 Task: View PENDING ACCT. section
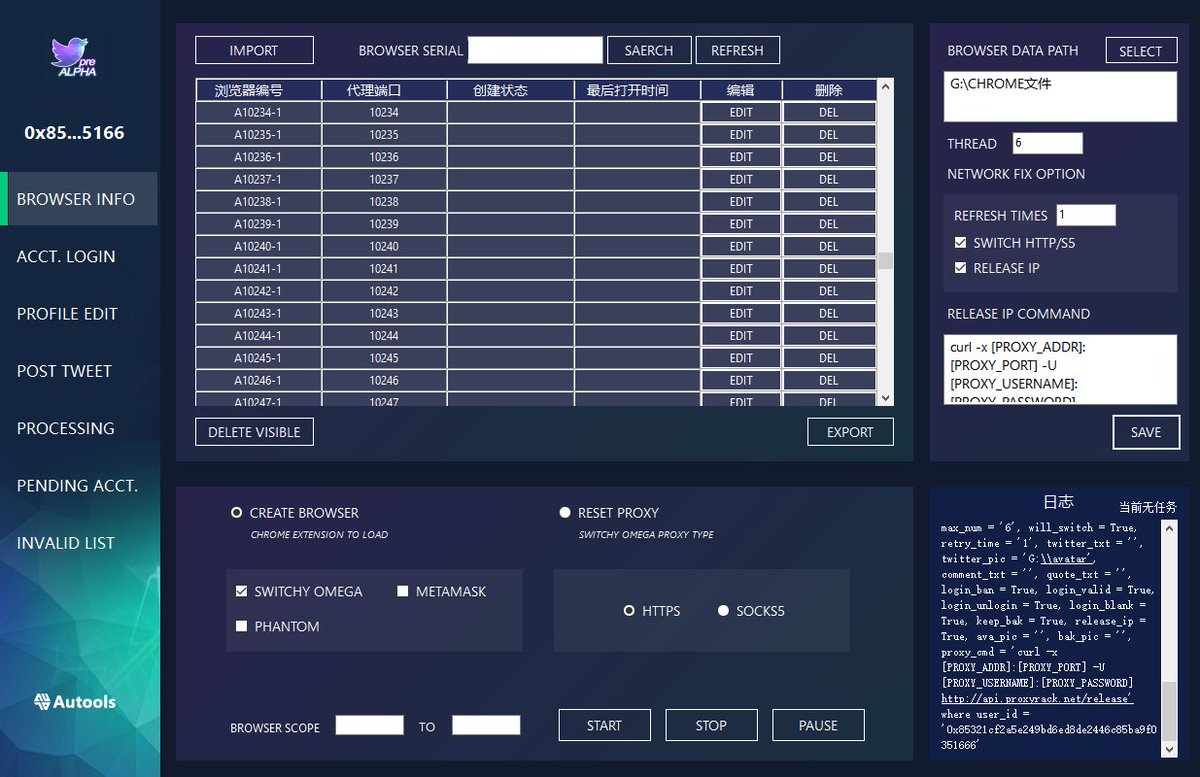click(77, 485)
